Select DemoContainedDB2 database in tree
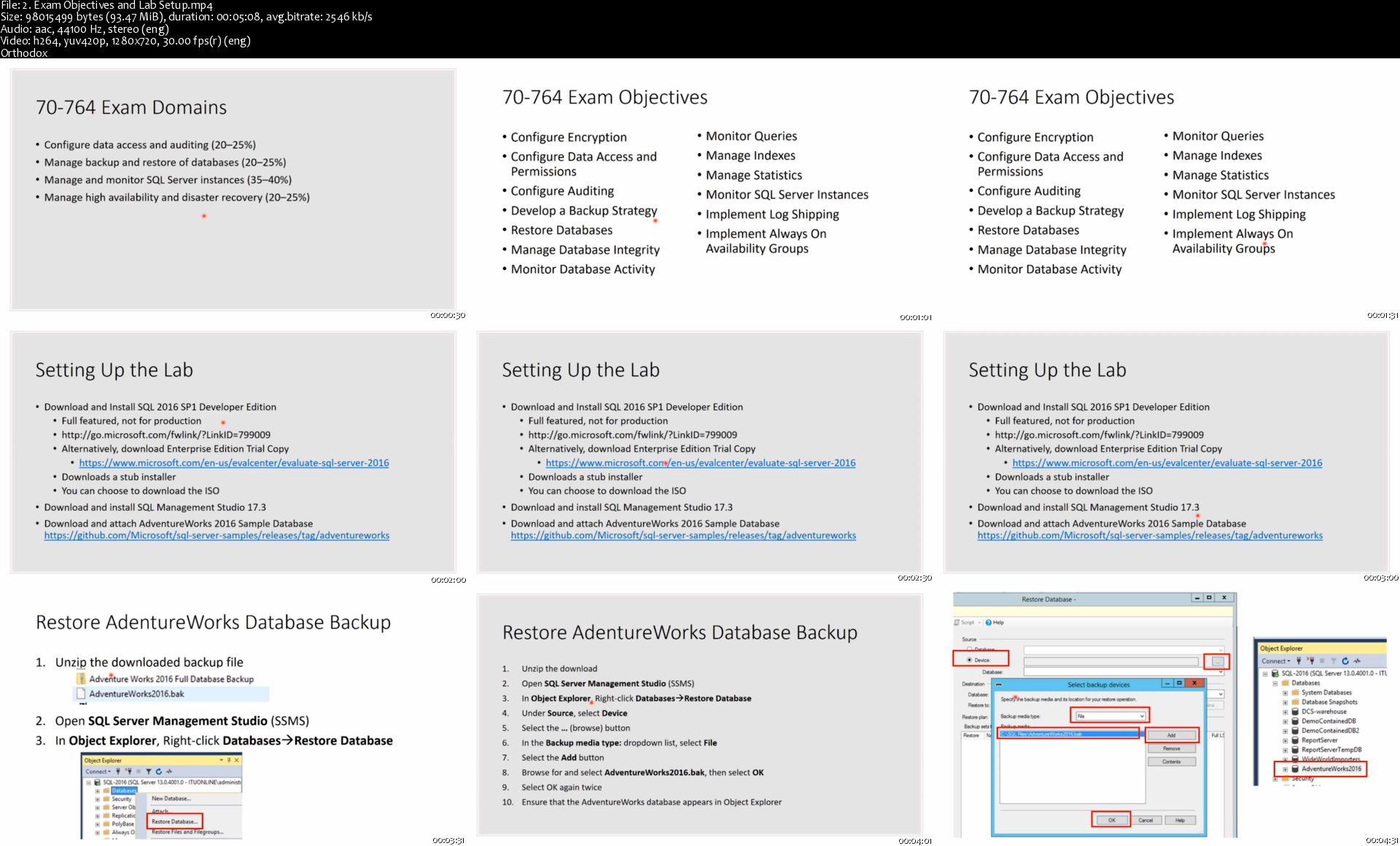 1330,730
